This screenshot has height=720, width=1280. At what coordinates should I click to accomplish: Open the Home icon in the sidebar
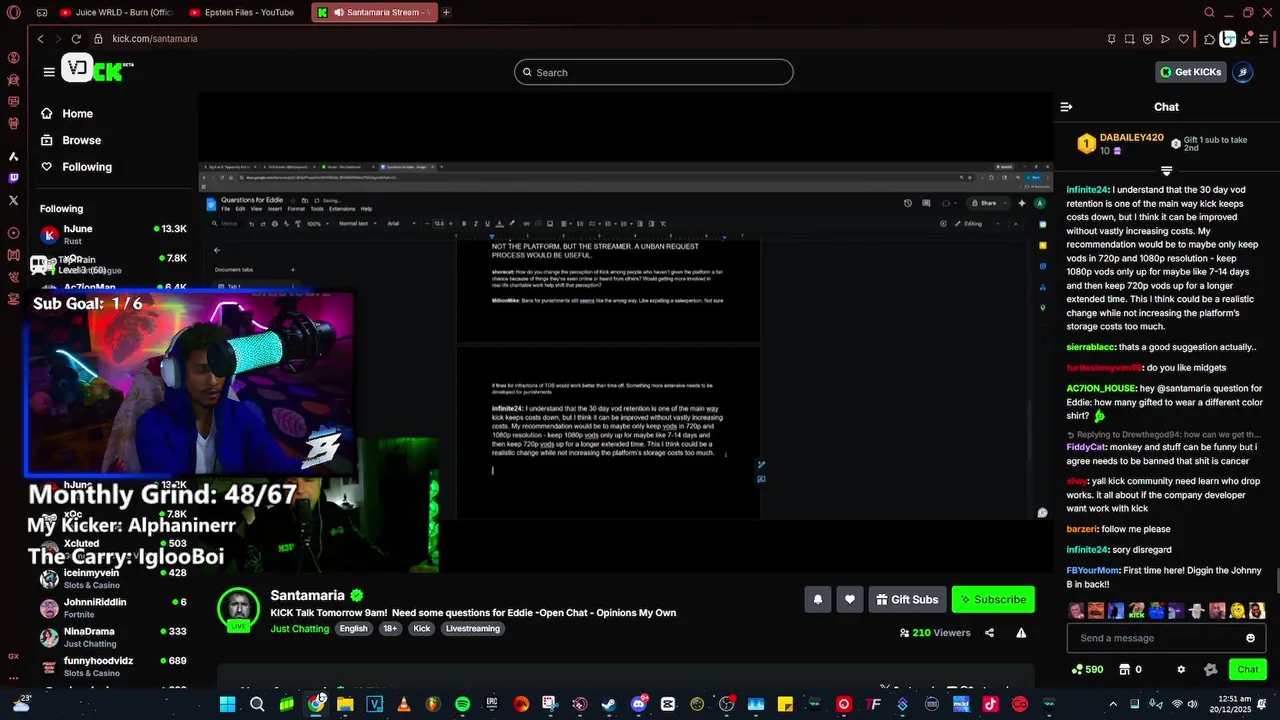[47, 113]
